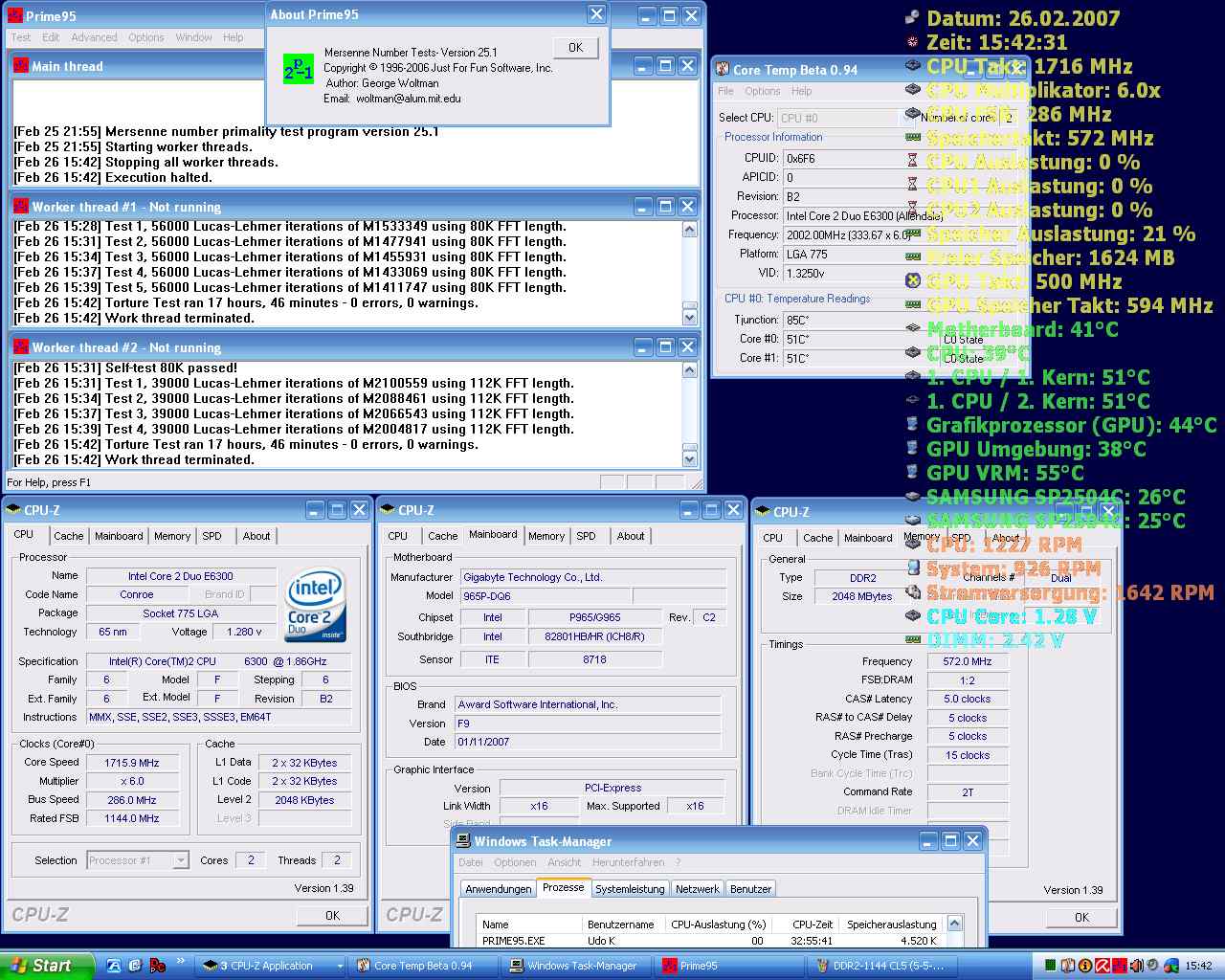Select the PRIME95.EXE process row
1225x980 pixels.
tap(711, 941)
